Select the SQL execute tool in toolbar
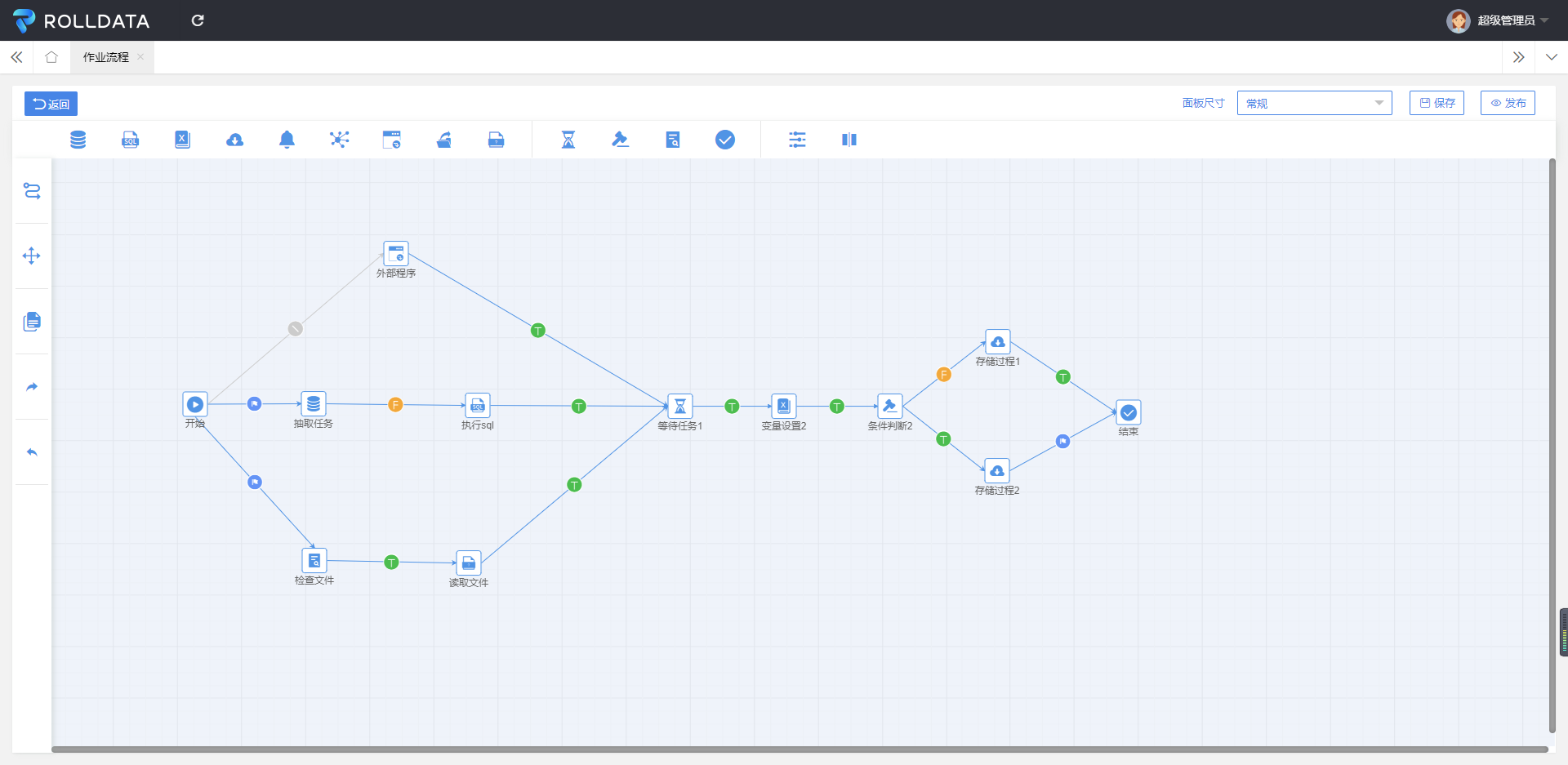Image resolution: width=1568 pixels, height=765 pixels. [130, 140]
